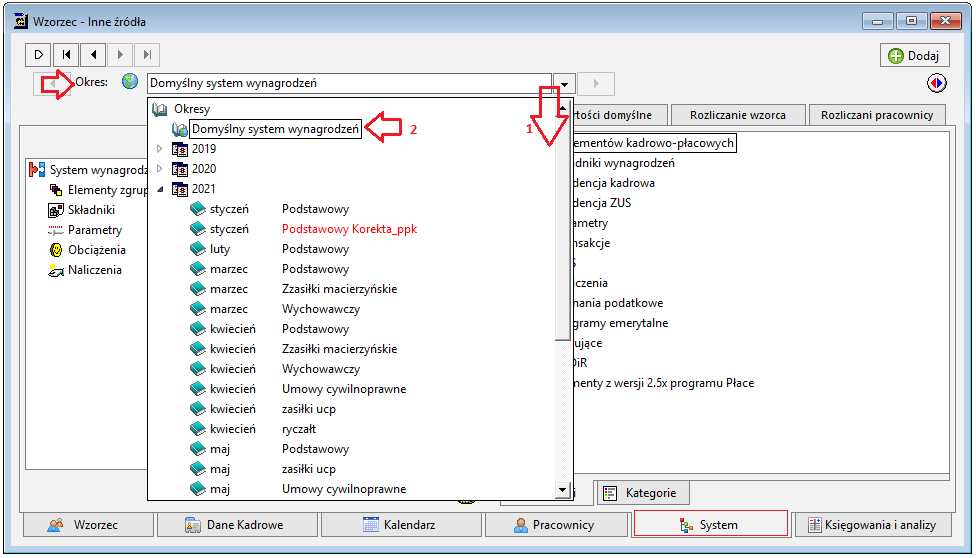Select Elementy zgrupowane tree node
The height and width of the screenshot is (558, 976).
point(107,190)
